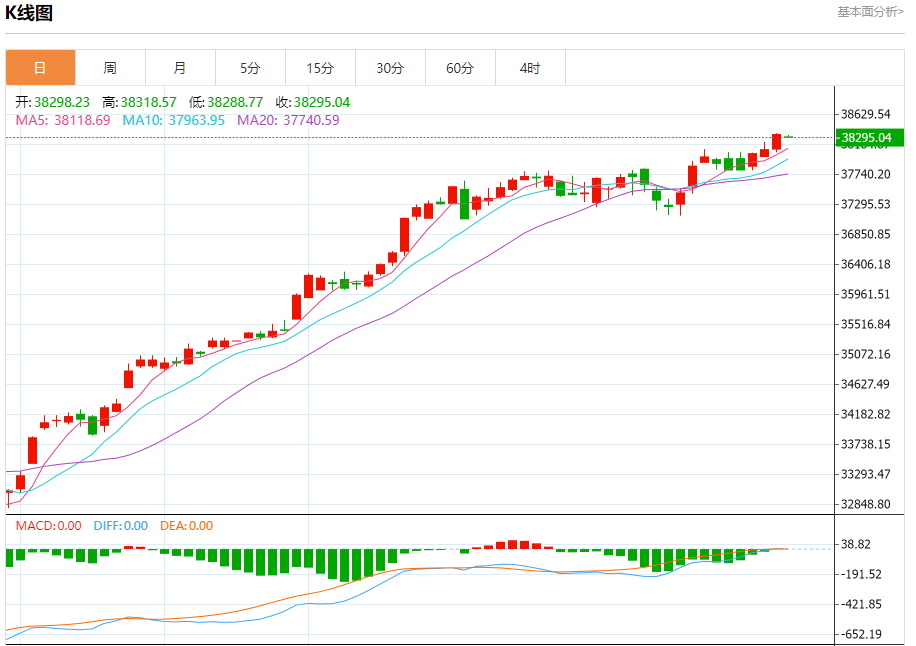Click the DIFF:0.00 label
Screen dimensions: 916x646
point(121,526)
